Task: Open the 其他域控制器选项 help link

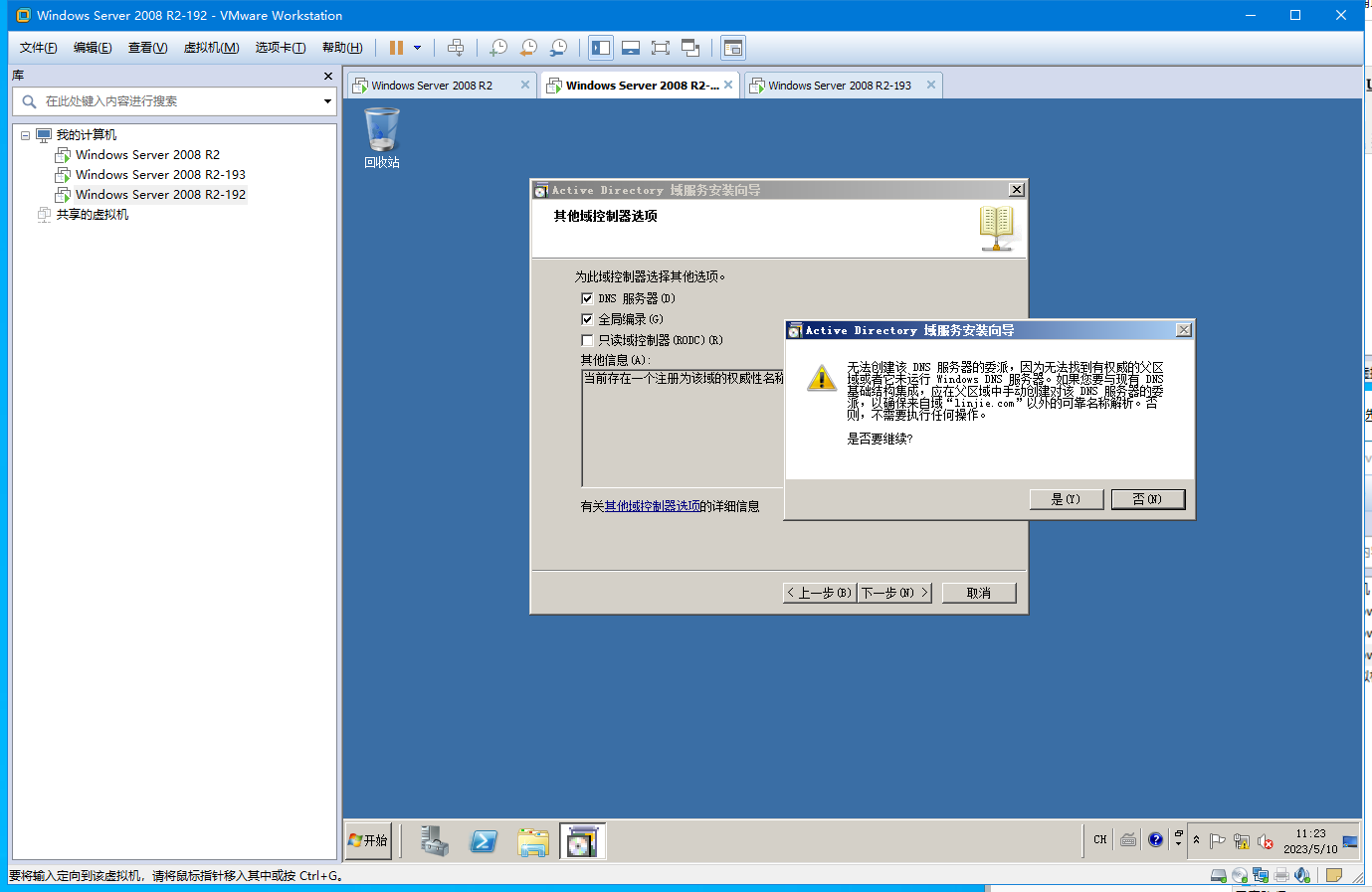Action: pyautogui.click(x=652, y=506)
